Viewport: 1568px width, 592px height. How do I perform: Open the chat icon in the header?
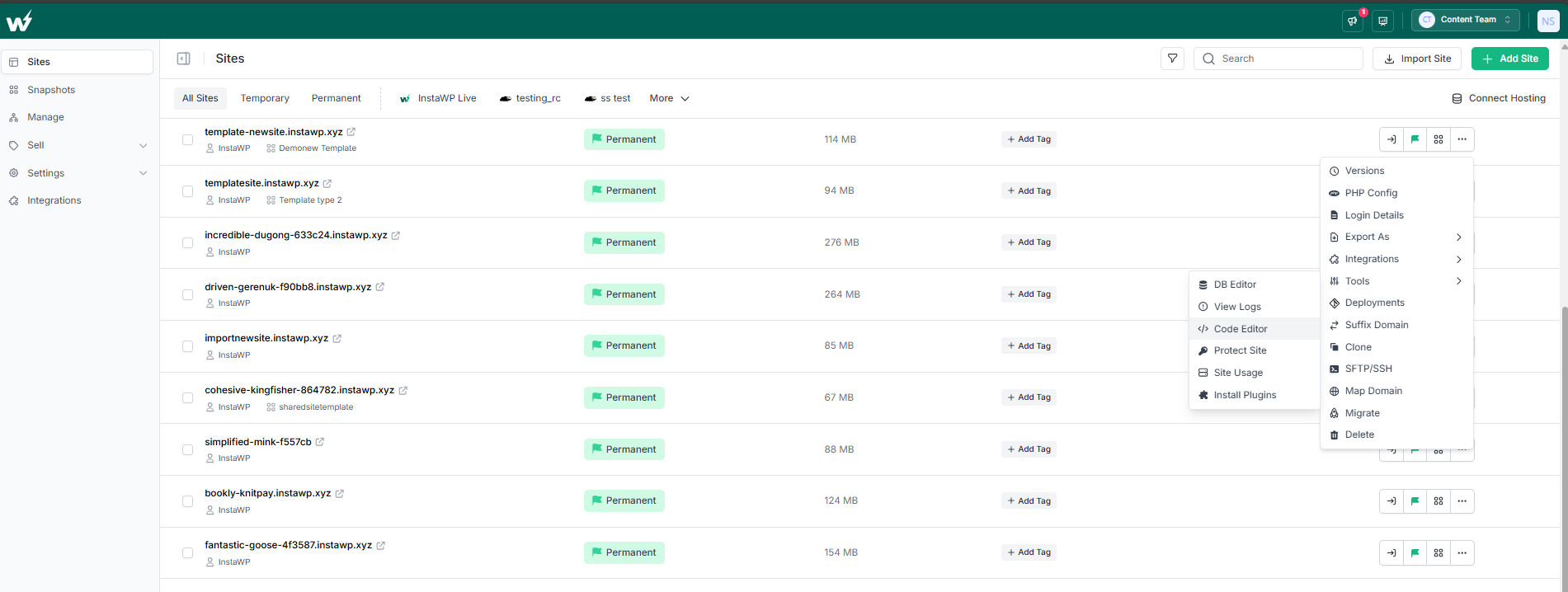[x=1383, y=21]
